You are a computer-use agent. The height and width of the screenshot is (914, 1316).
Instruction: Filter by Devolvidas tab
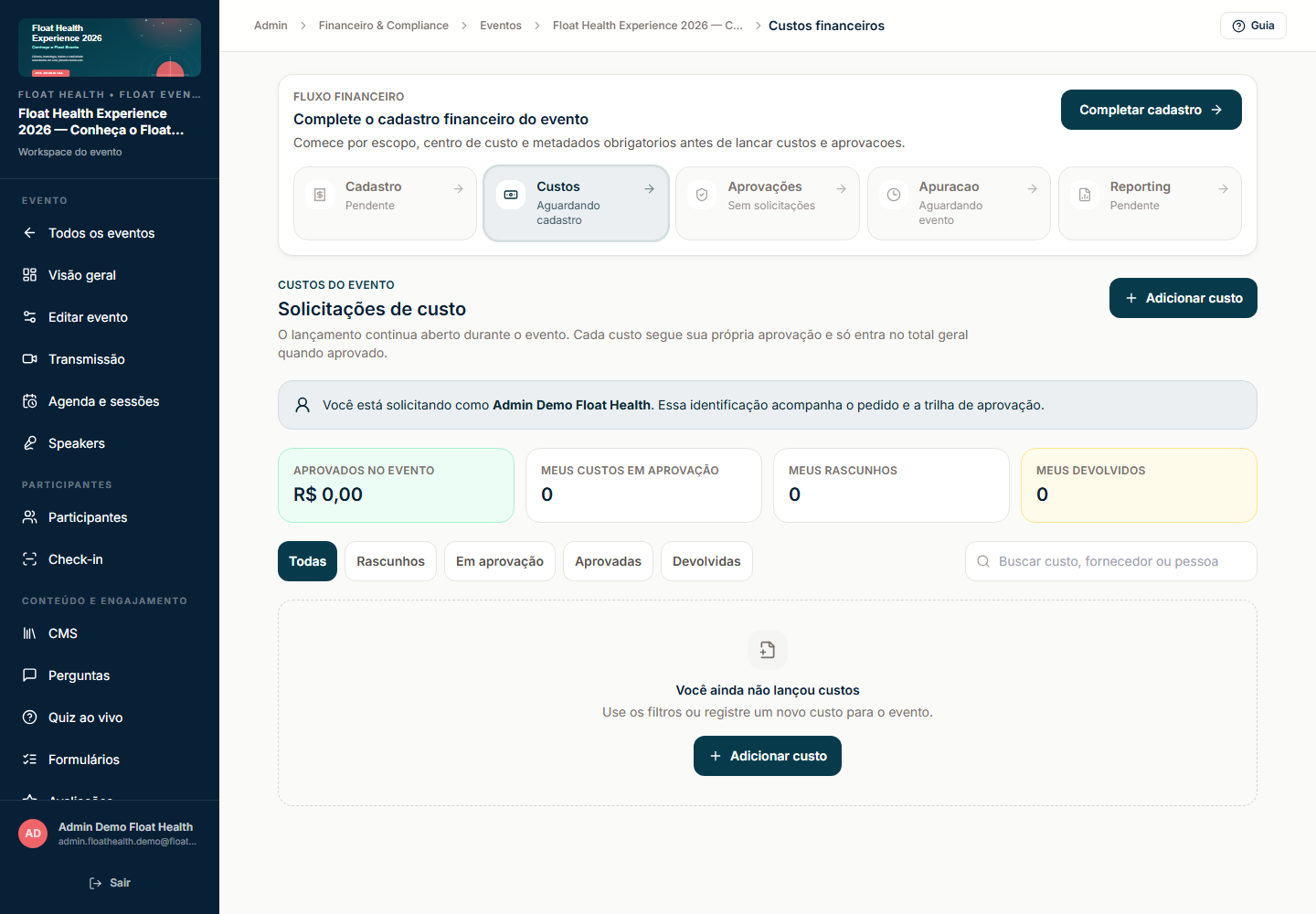706,561
